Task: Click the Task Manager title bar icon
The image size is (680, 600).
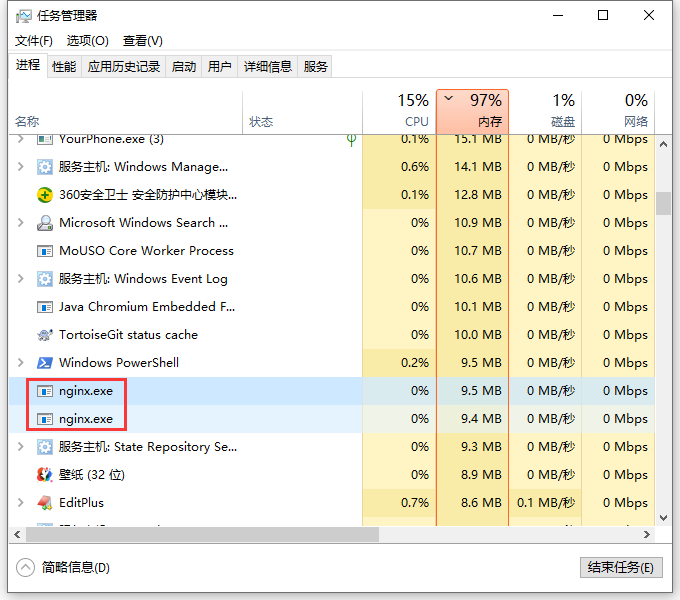Action: pyautogui.click(x=23, y=16)
